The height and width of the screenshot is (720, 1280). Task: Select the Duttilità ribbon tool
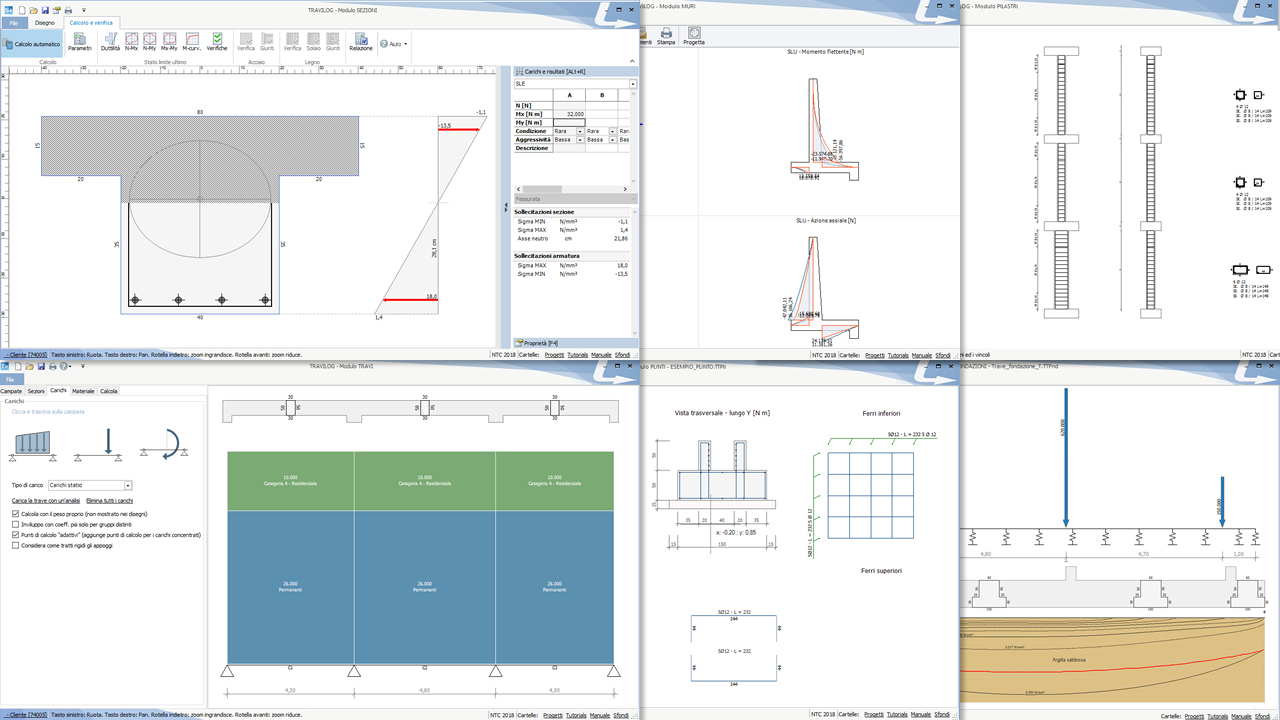[110, 41]
